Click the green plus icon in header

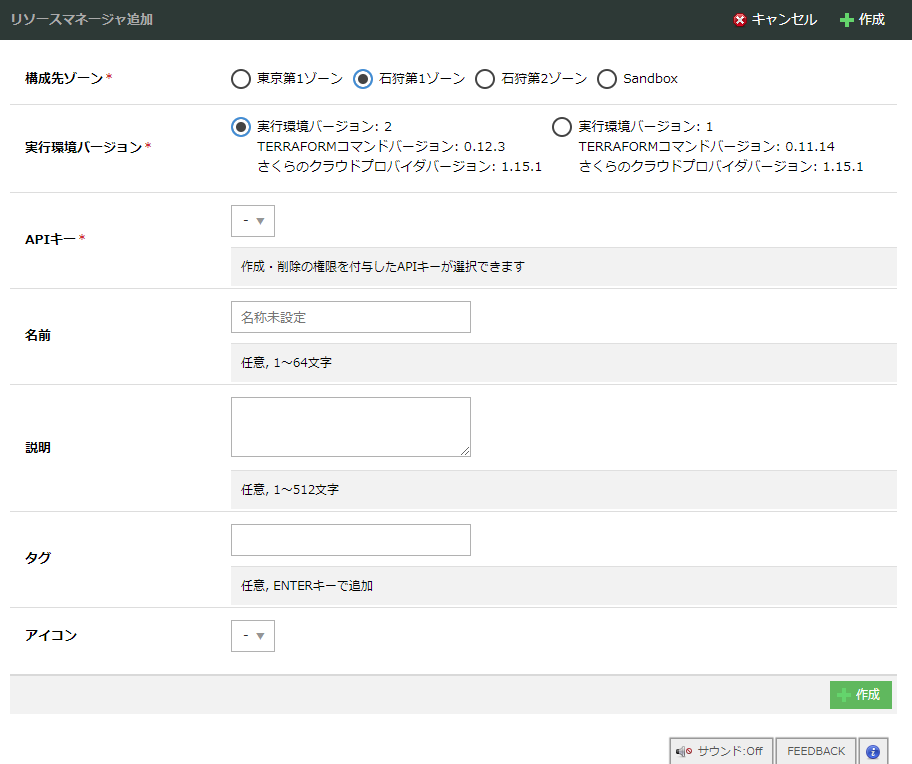tap(847, 20)
